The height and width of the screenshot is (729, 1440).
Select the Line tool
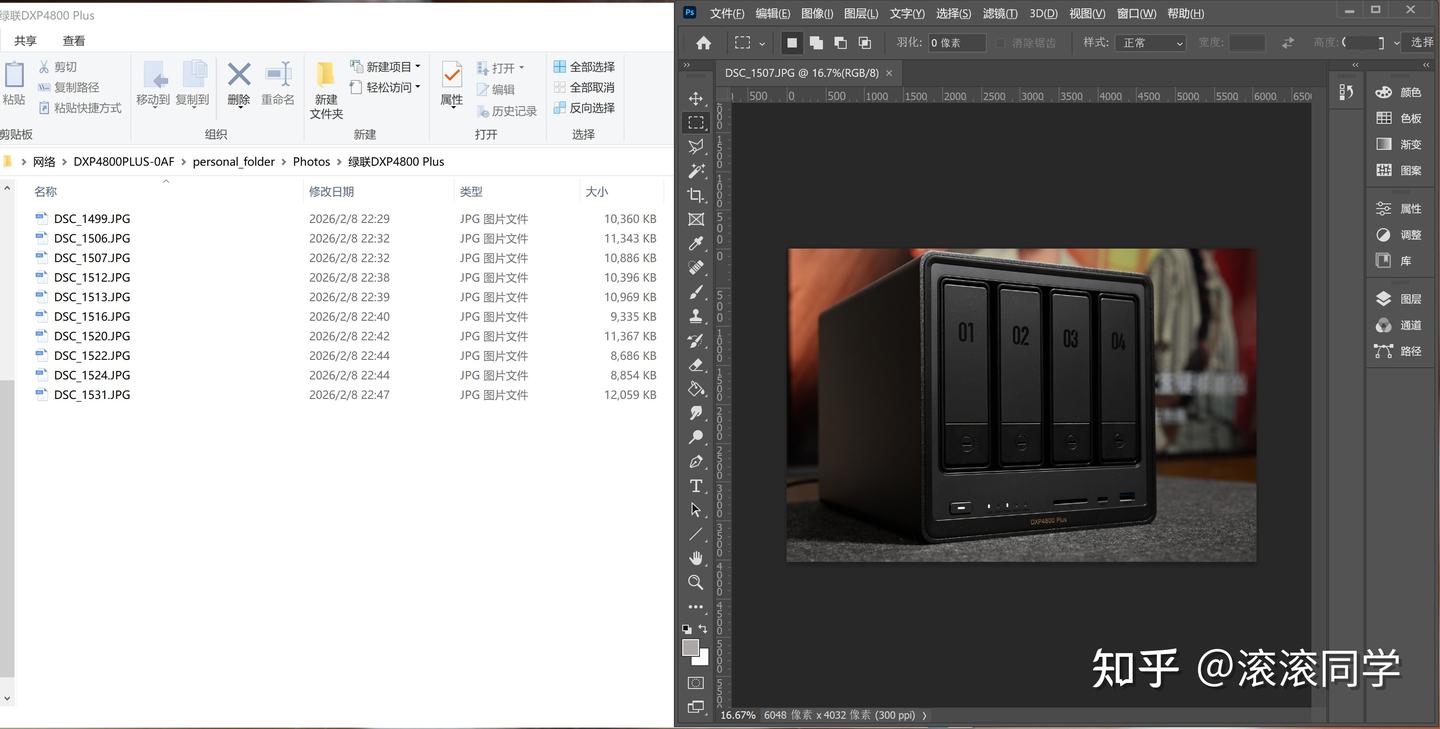click(696, 535)
